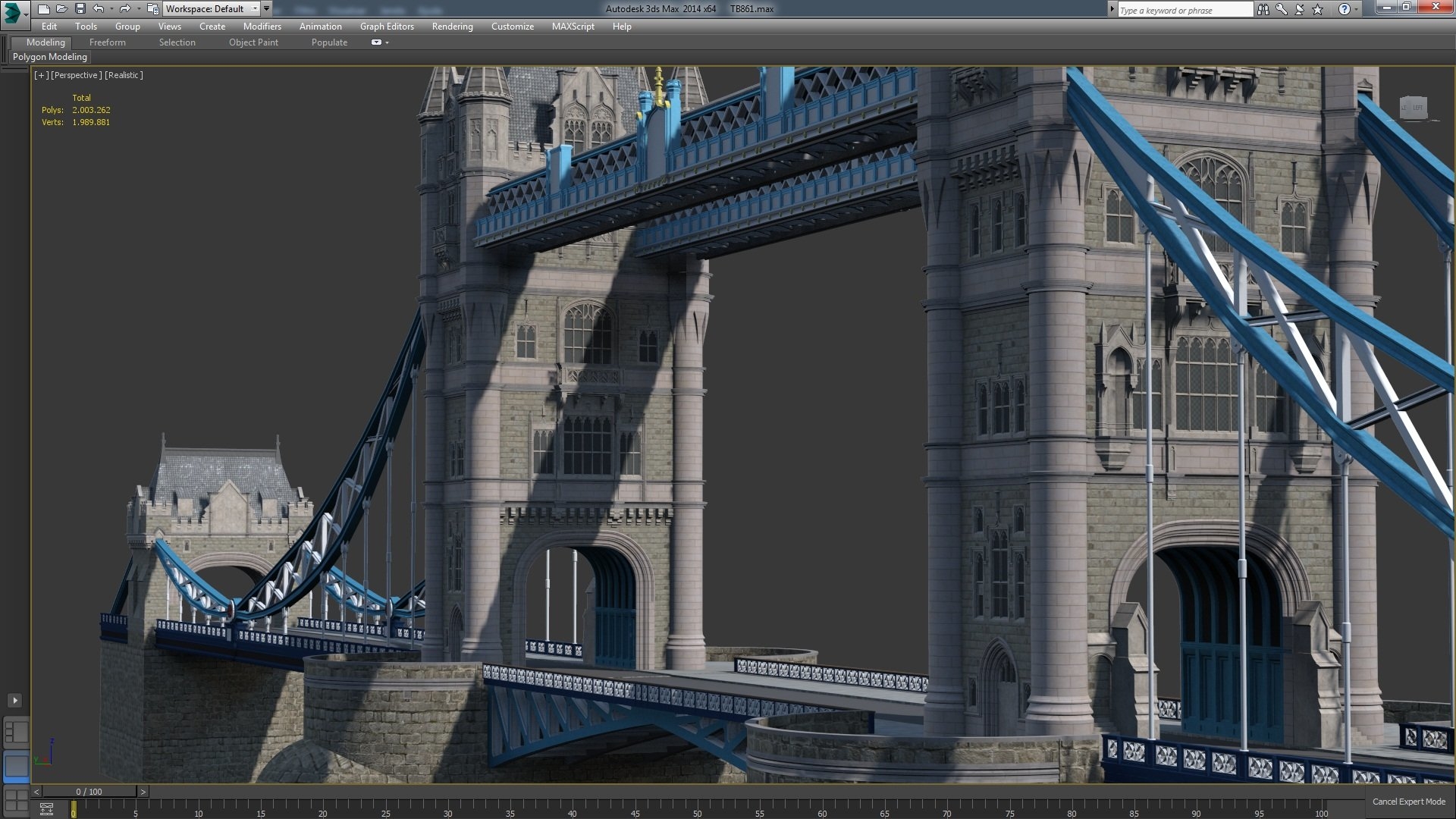Viewport: 1456px width, 819px height.
Task: Switch to the Freeform ribbon tab
Action: point(107,42)
